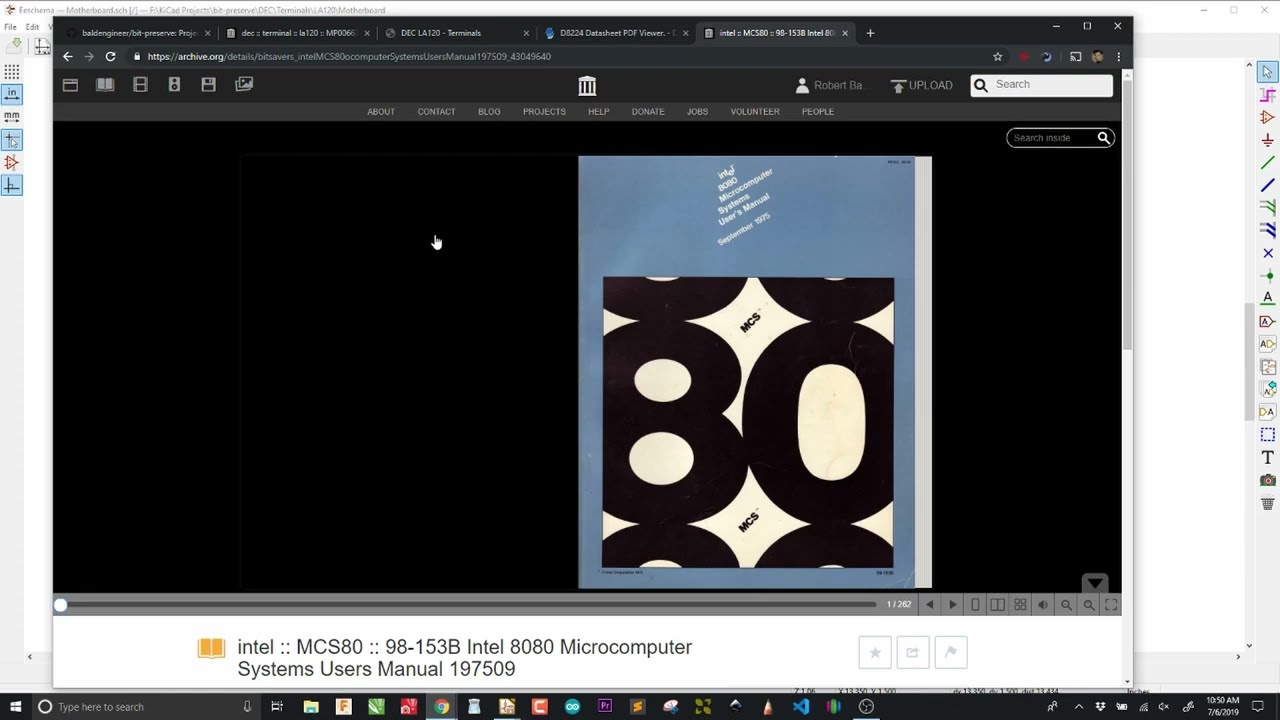Image resolution: width=1280 pixels, height=720 pixels.
Task: Select Eeschema's delete item tool
Action: 1267,503
